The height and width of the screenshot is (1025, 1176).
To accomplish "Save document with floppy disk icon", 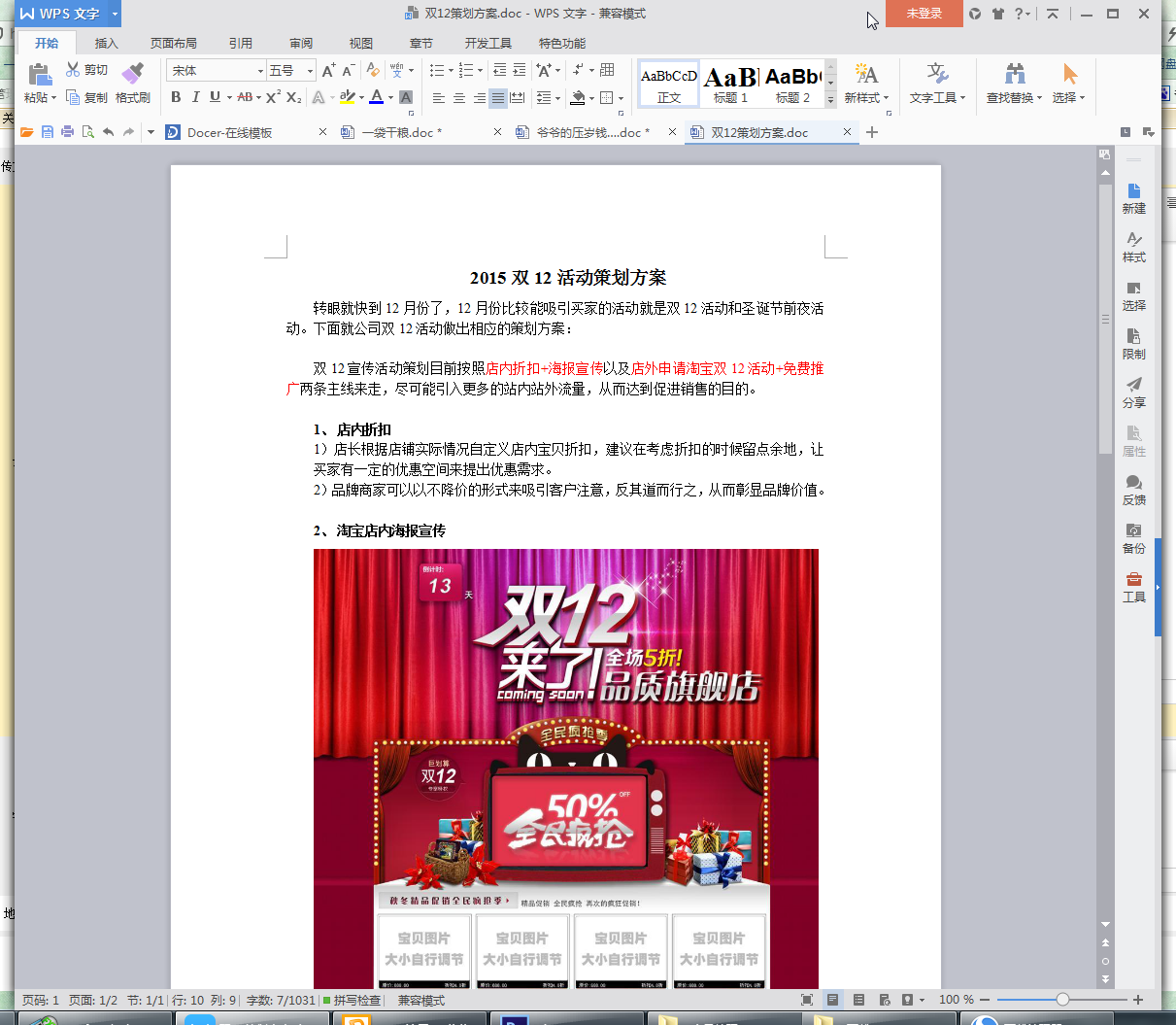I will (48, 132).
